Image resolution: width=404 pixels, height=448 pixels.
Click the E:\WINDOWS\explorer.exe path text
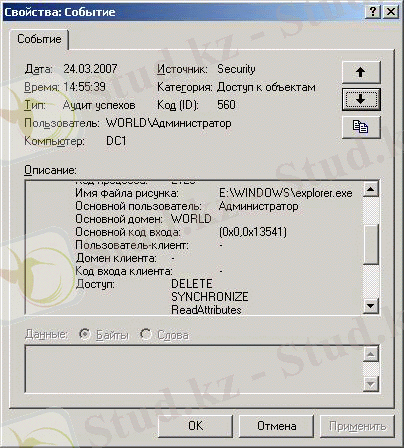coord(286,193)
